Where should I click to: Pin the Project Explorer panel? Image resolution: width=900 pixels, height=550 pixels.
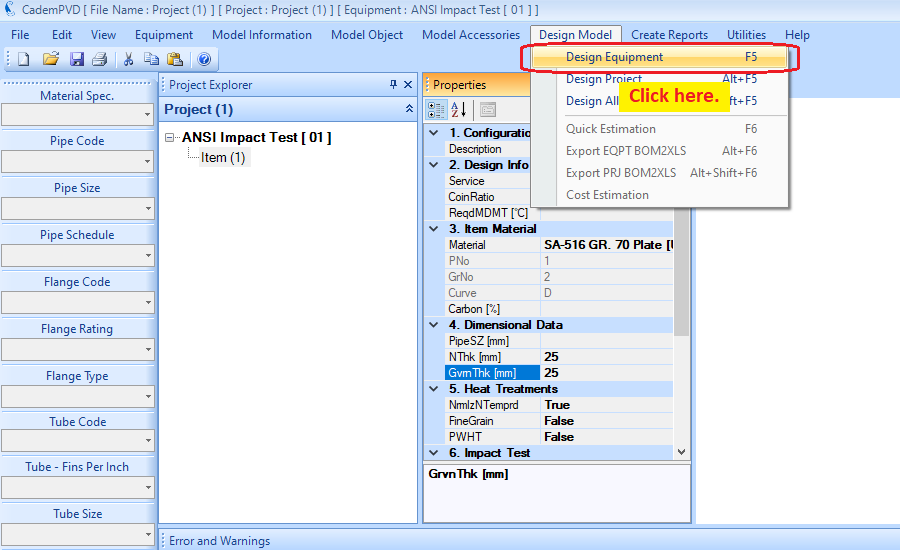pyautogui.click(x=393, y=85)
